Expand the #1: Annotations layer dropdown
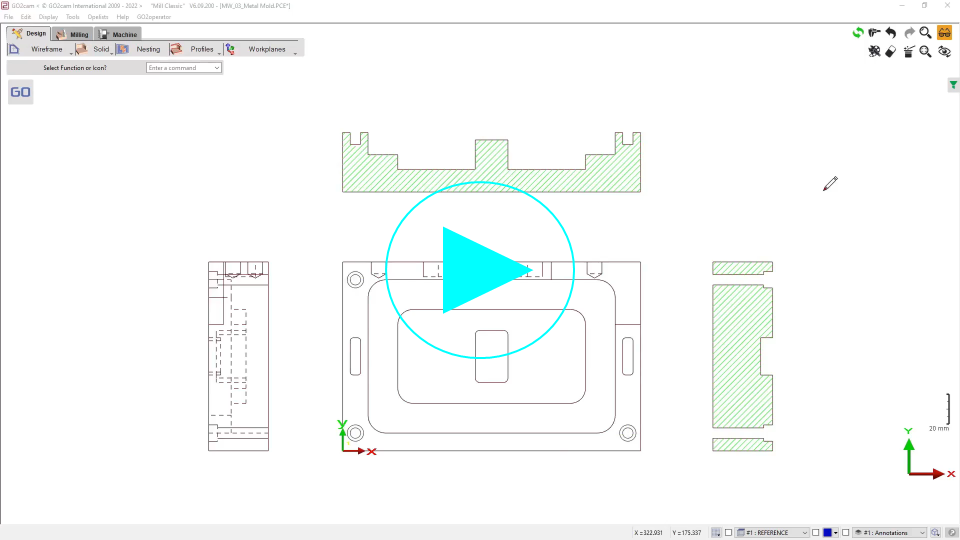This screenshot has width=960, height=540. coord(890,533)
